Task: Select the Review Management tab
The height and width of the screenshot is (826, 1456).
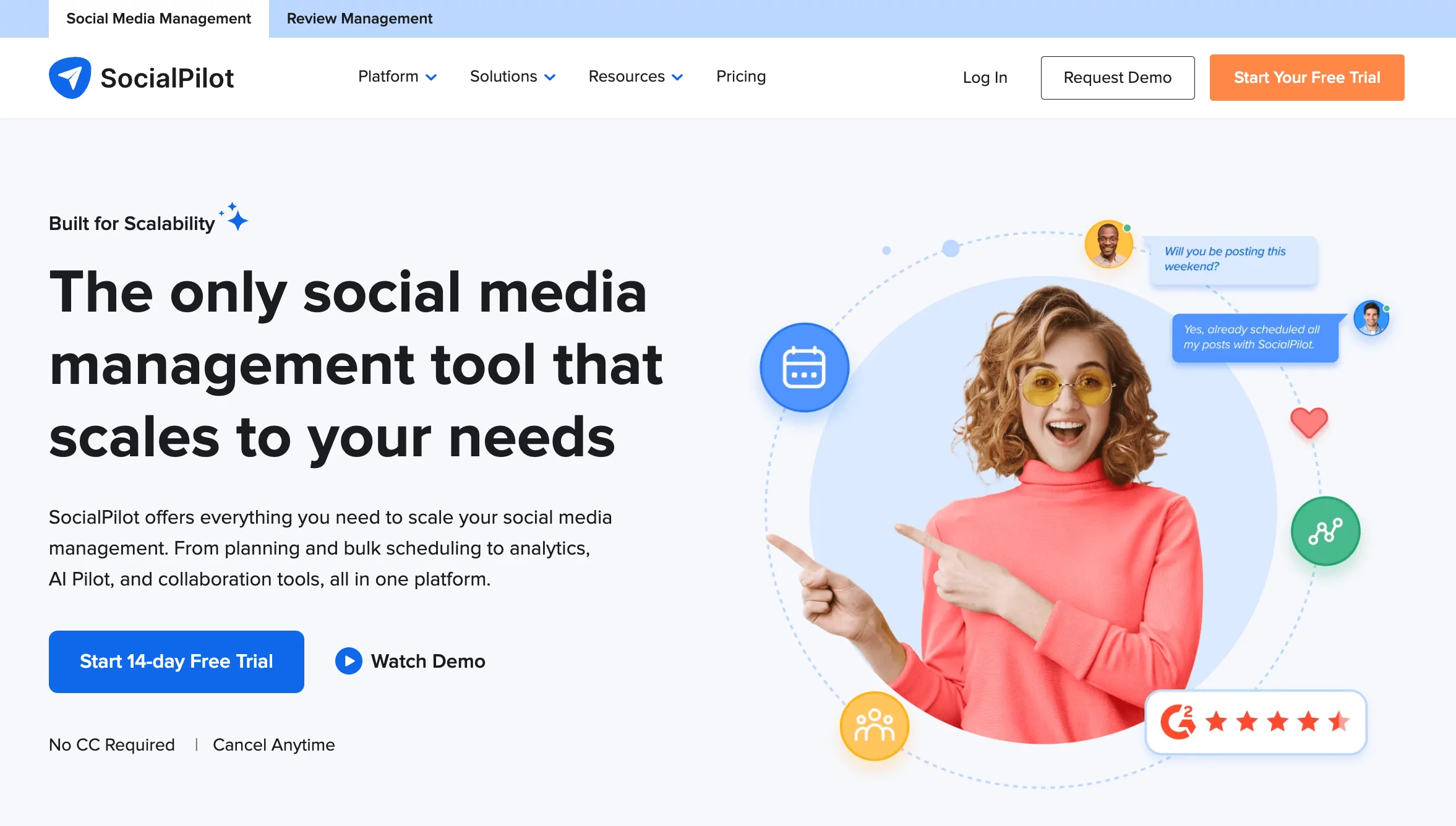Action: [359, 19]
